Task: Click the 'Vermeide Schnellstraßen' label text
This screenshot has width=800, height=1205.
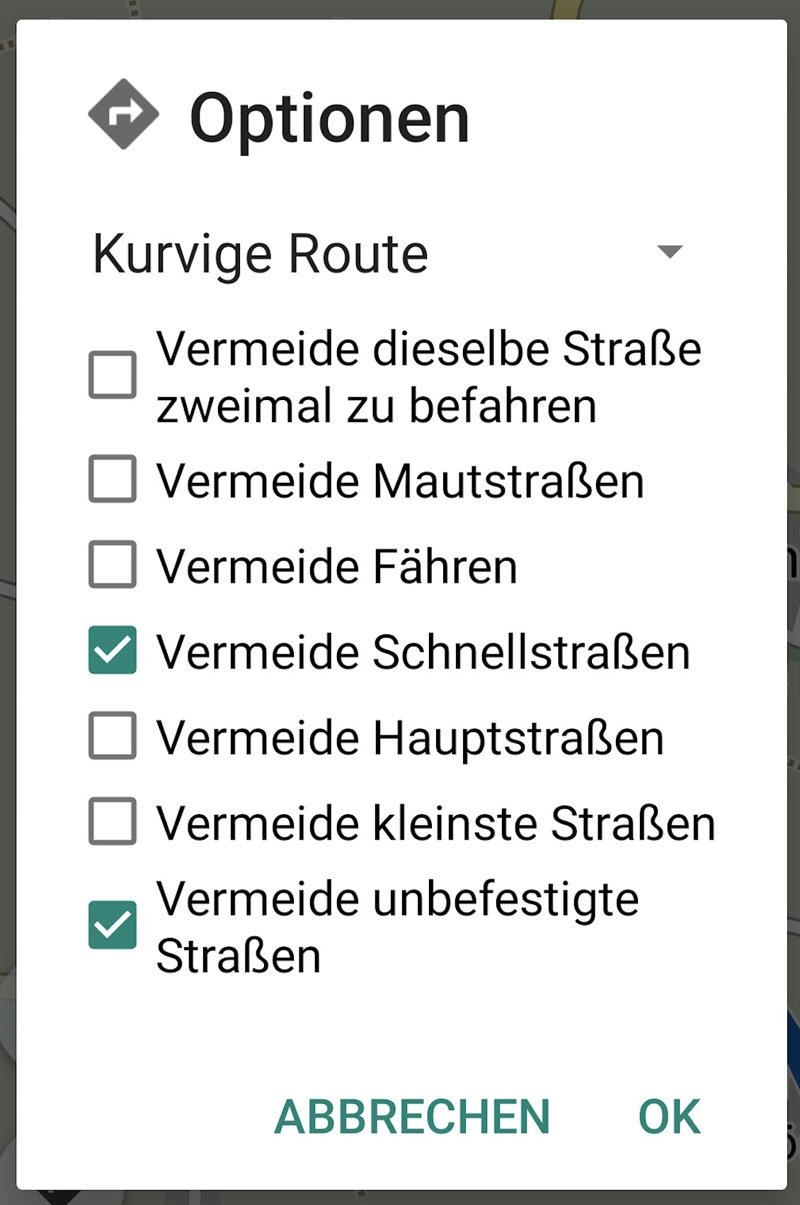Action: pyautogui.click(x=423, y=652)
